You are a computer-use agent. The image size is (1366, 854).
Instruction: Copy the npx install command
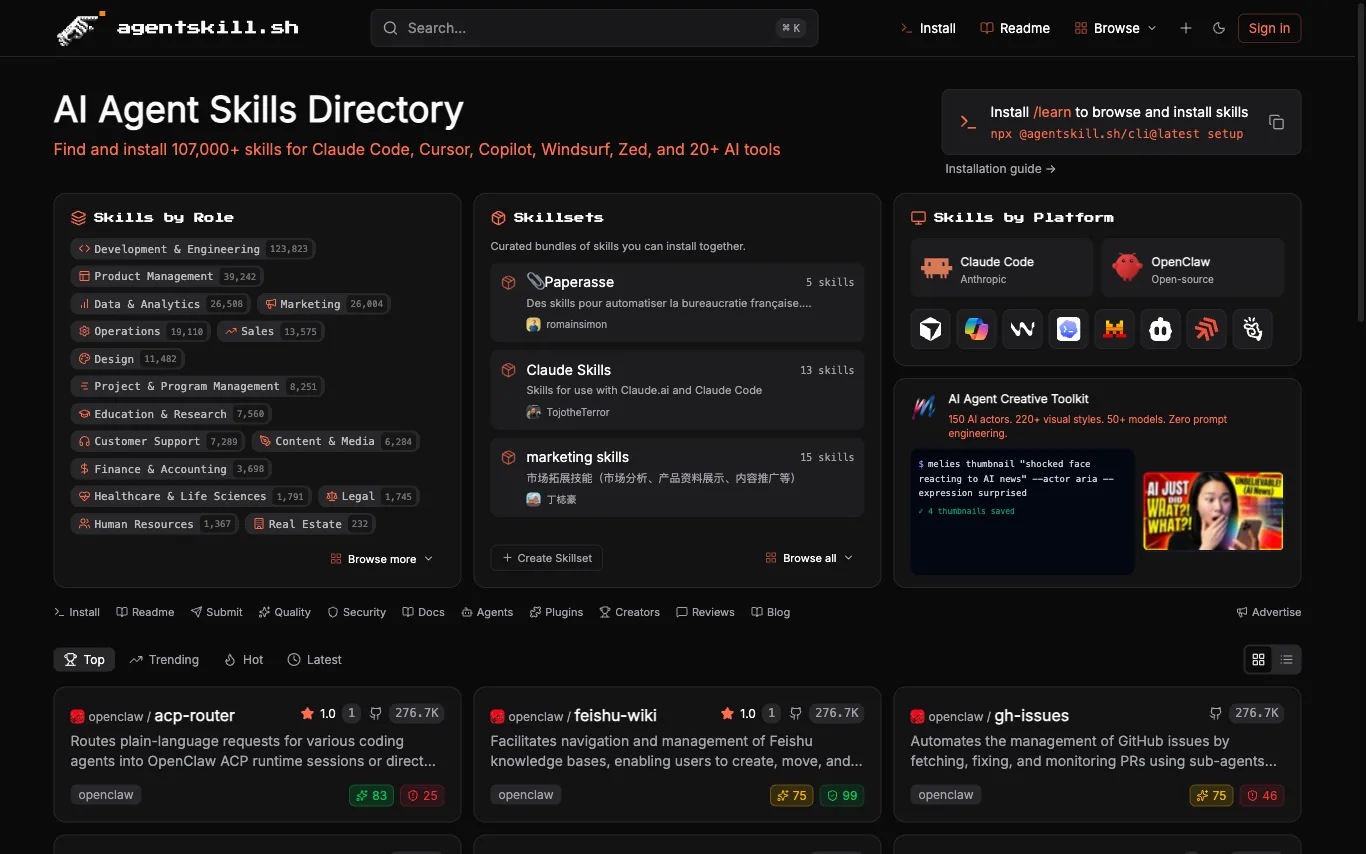click(x=1276, y=122)
